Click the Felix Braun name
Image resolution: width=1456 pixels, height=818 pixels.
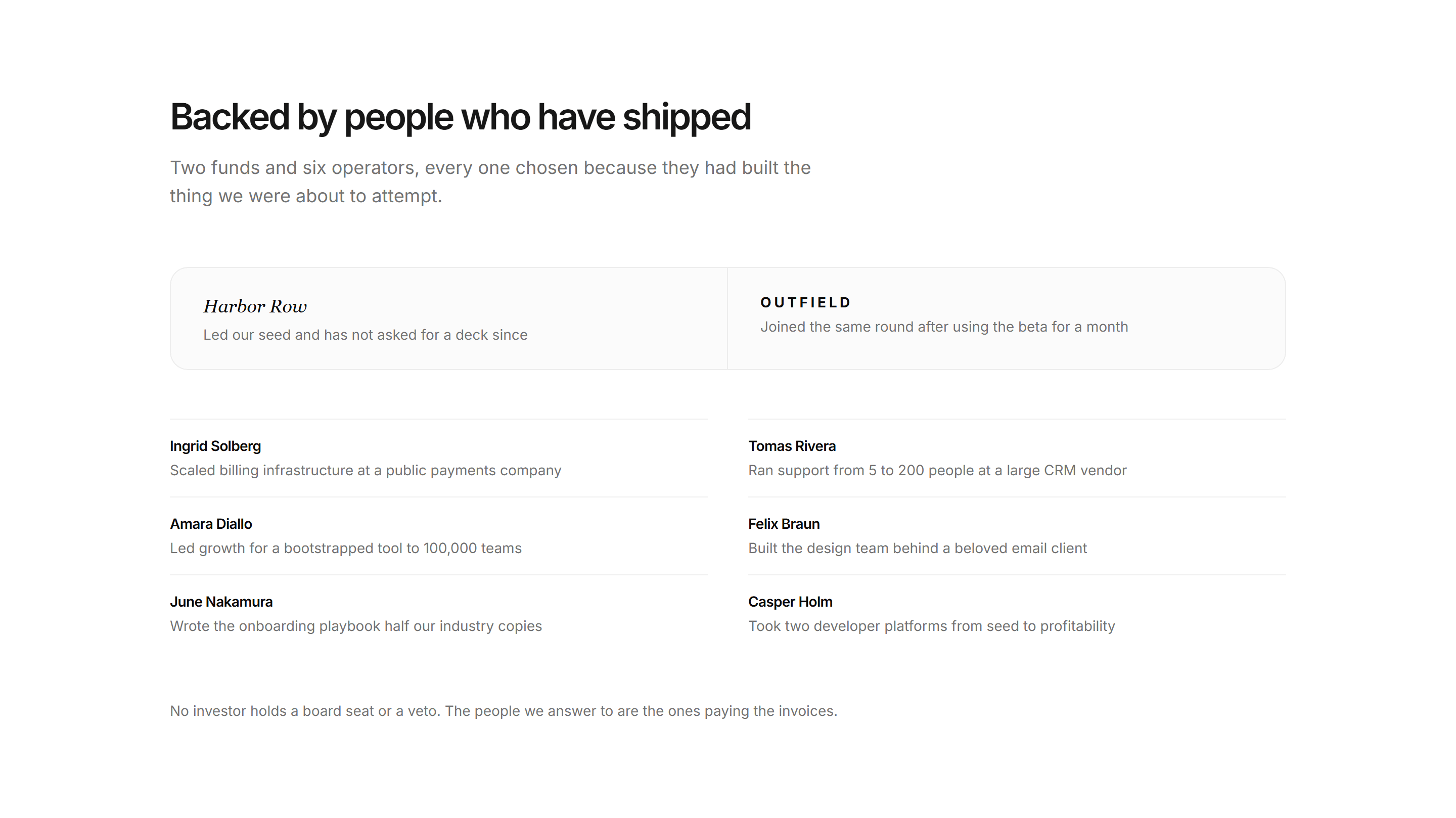(x=784, y=524)
